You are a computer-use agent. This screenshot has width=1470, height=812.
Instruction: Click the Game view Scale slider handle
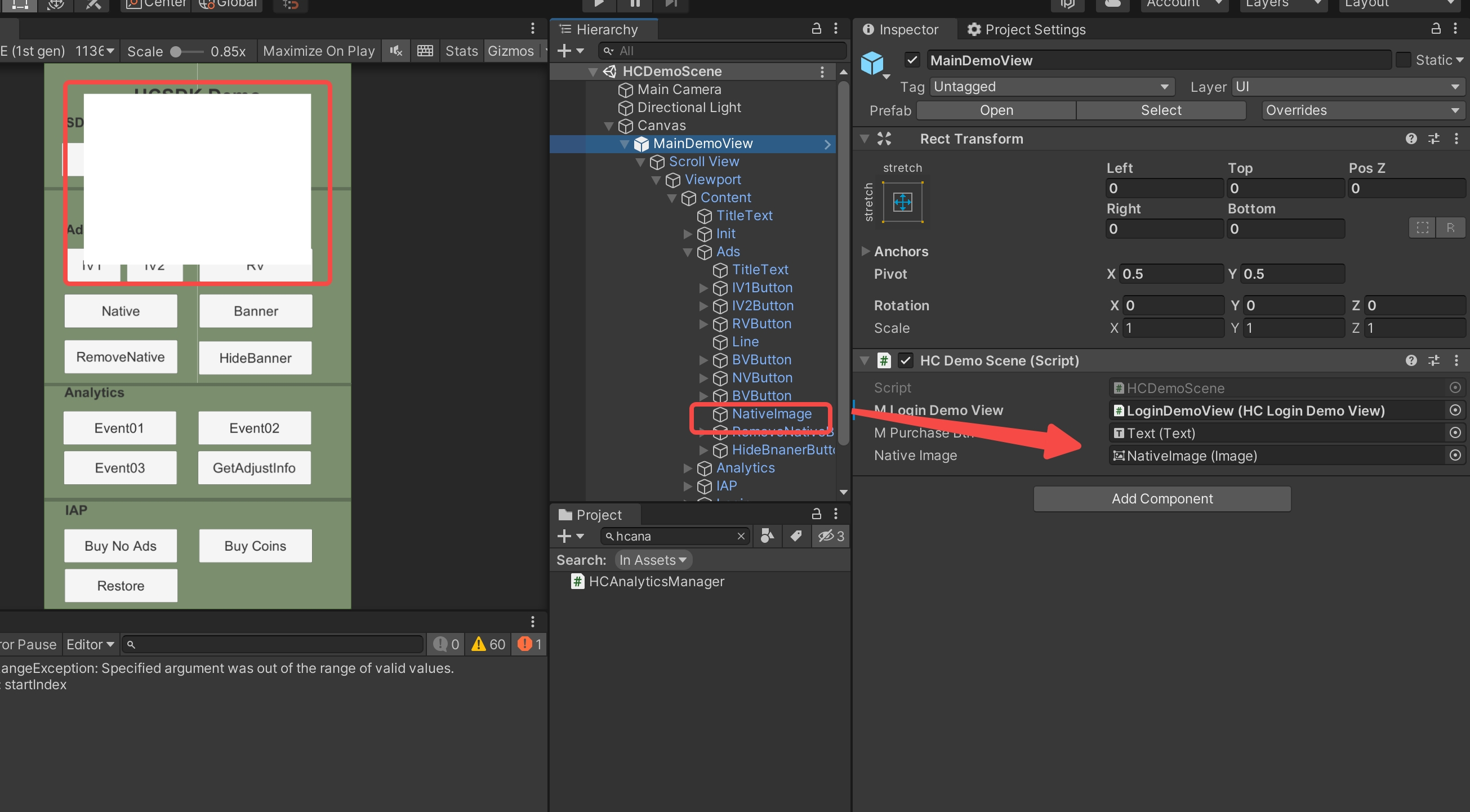176,52
